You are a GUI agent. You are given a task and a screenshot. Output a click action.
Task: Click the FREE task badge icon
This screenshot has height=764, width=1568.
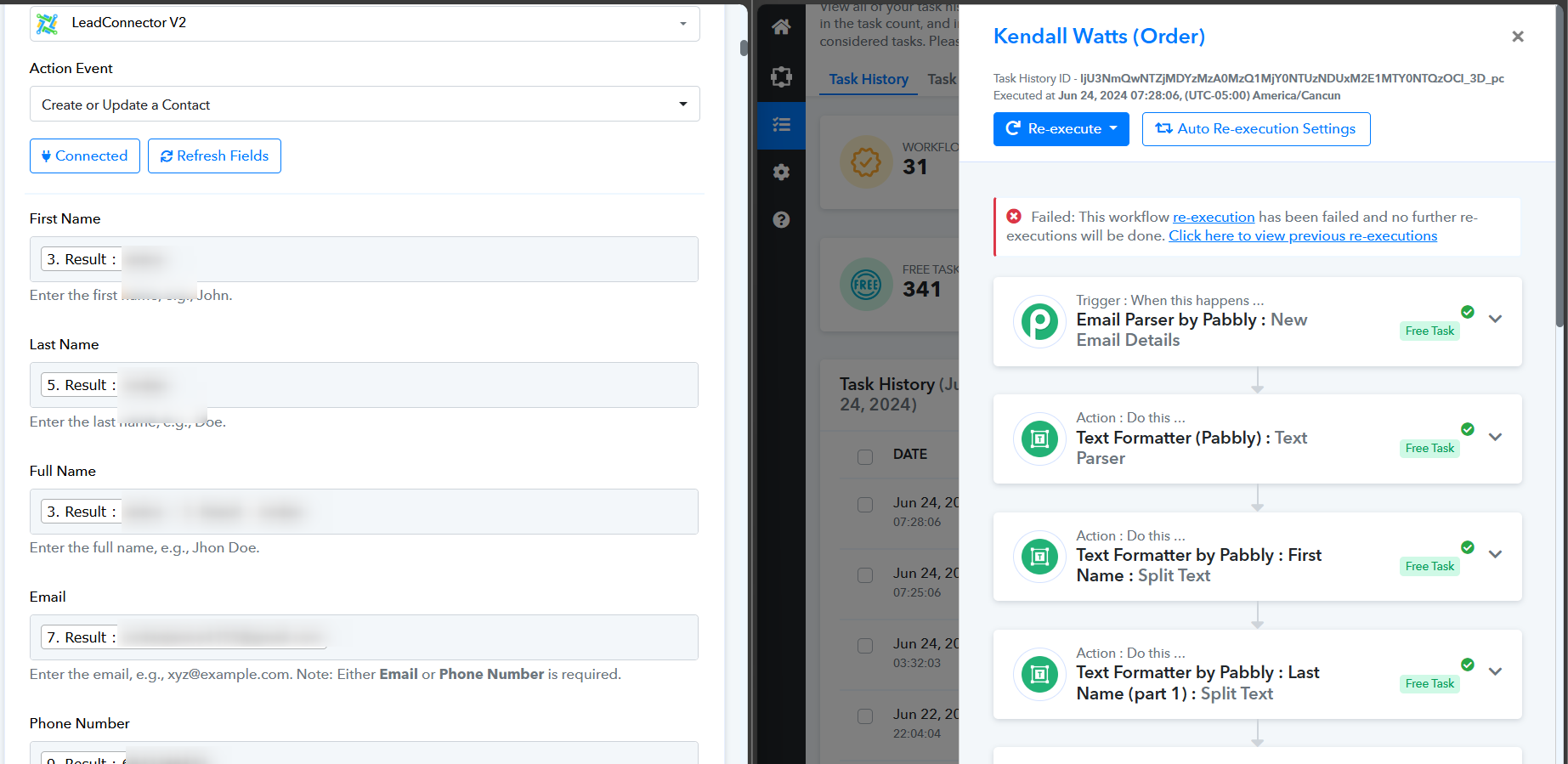(x=866, y=284)
